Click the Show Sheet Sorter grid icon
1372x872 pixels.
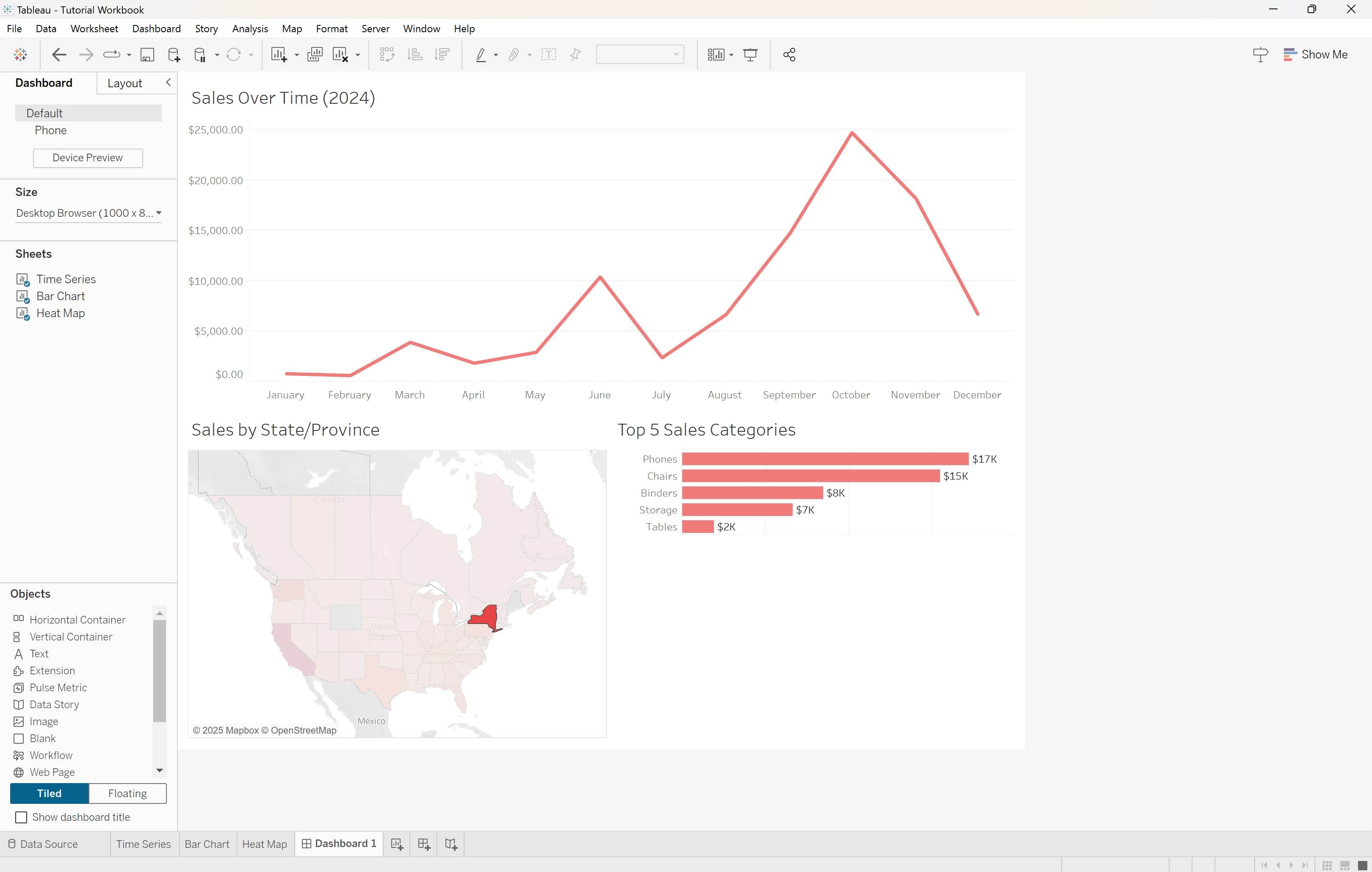(1327, 865)
